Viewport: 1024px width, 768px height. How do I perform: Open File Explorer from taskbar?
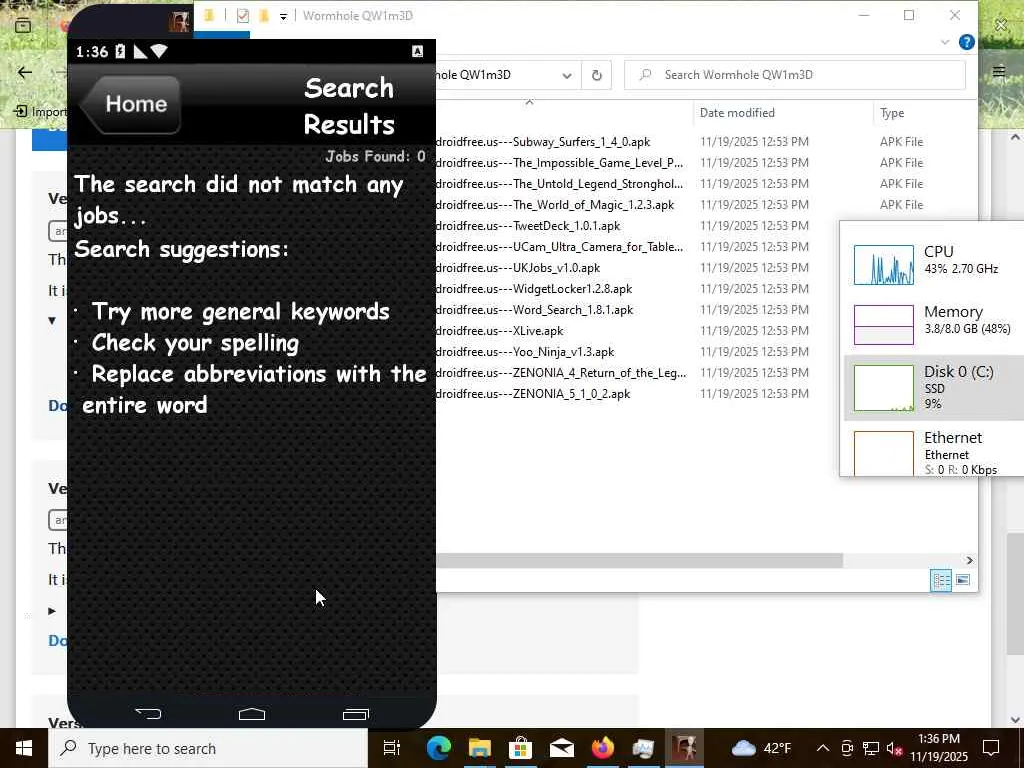click(x=479, y=748)
